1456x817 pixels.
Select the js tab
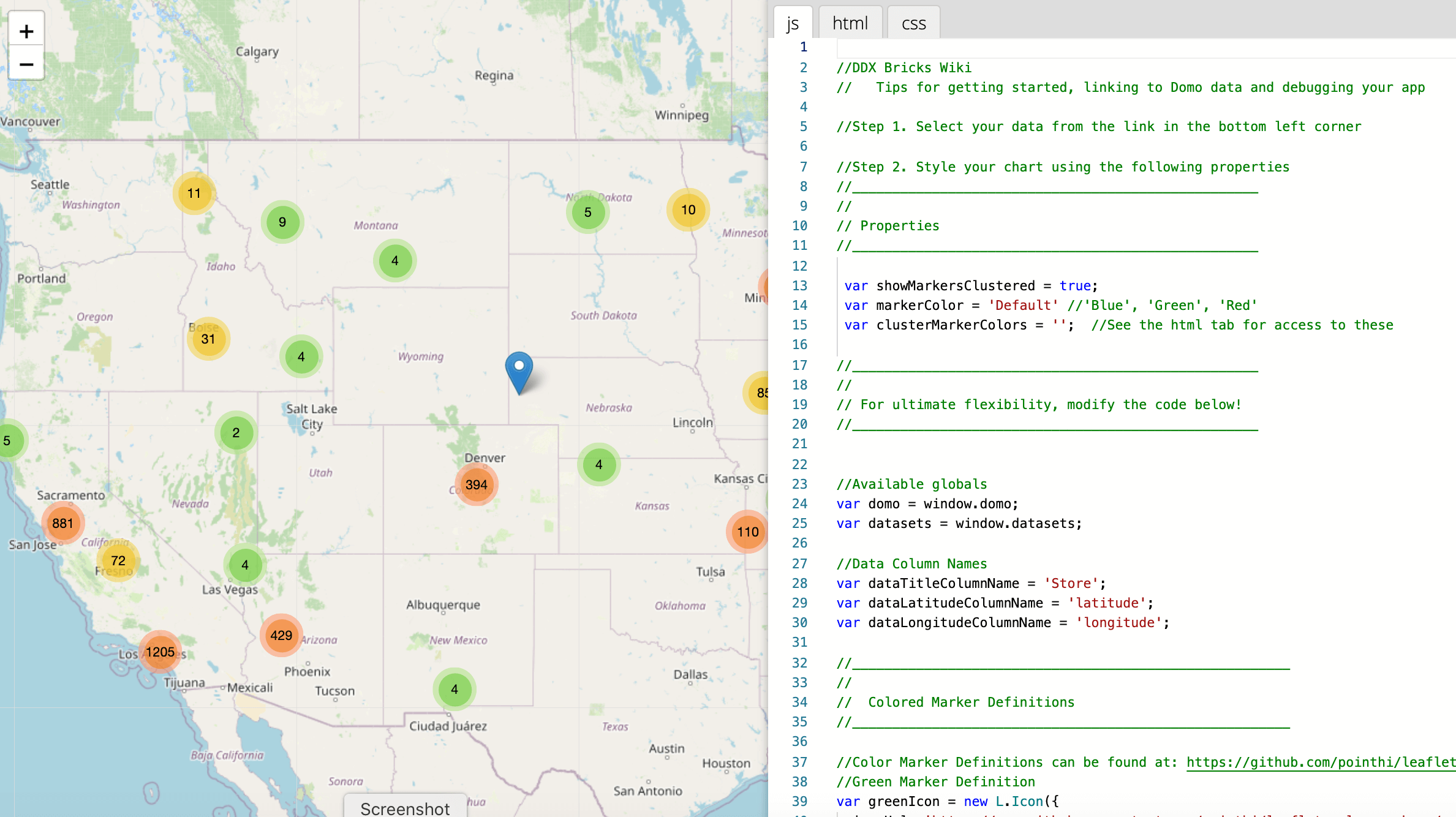[x=793, y=23]
